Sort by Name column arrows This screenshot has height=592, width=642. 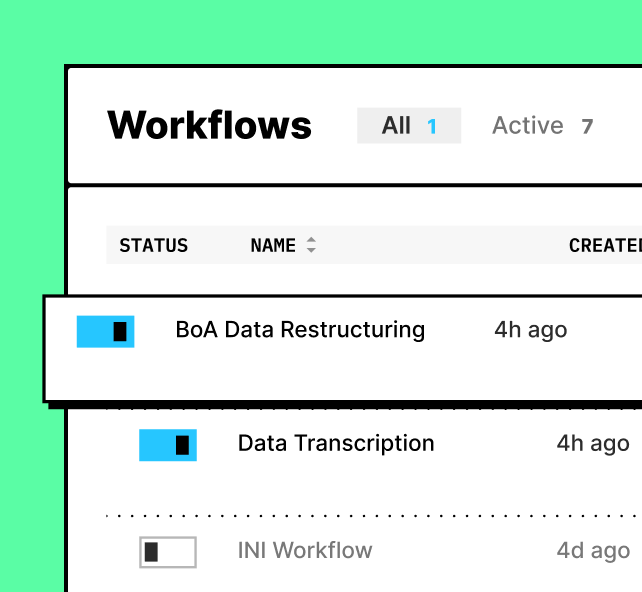[x=311, y=245]
